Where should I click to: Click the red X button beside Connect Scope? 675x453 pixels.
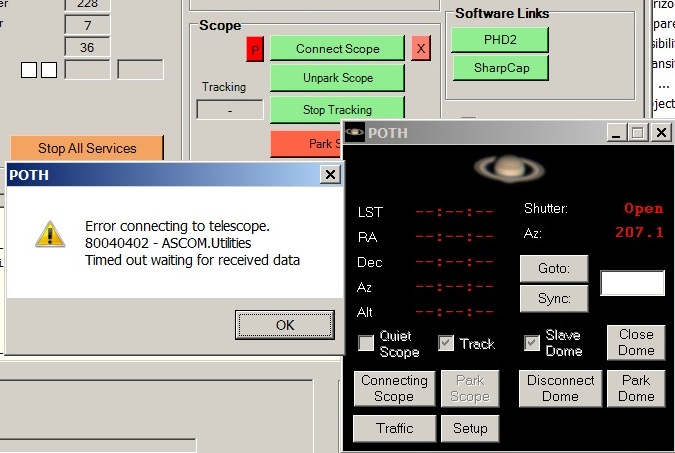[421, 48]
